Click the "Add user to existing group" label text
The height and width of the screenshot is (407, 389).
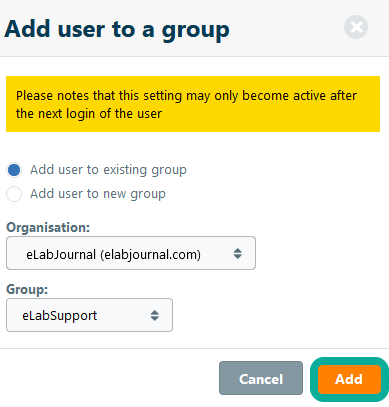(x=108, y=170)
